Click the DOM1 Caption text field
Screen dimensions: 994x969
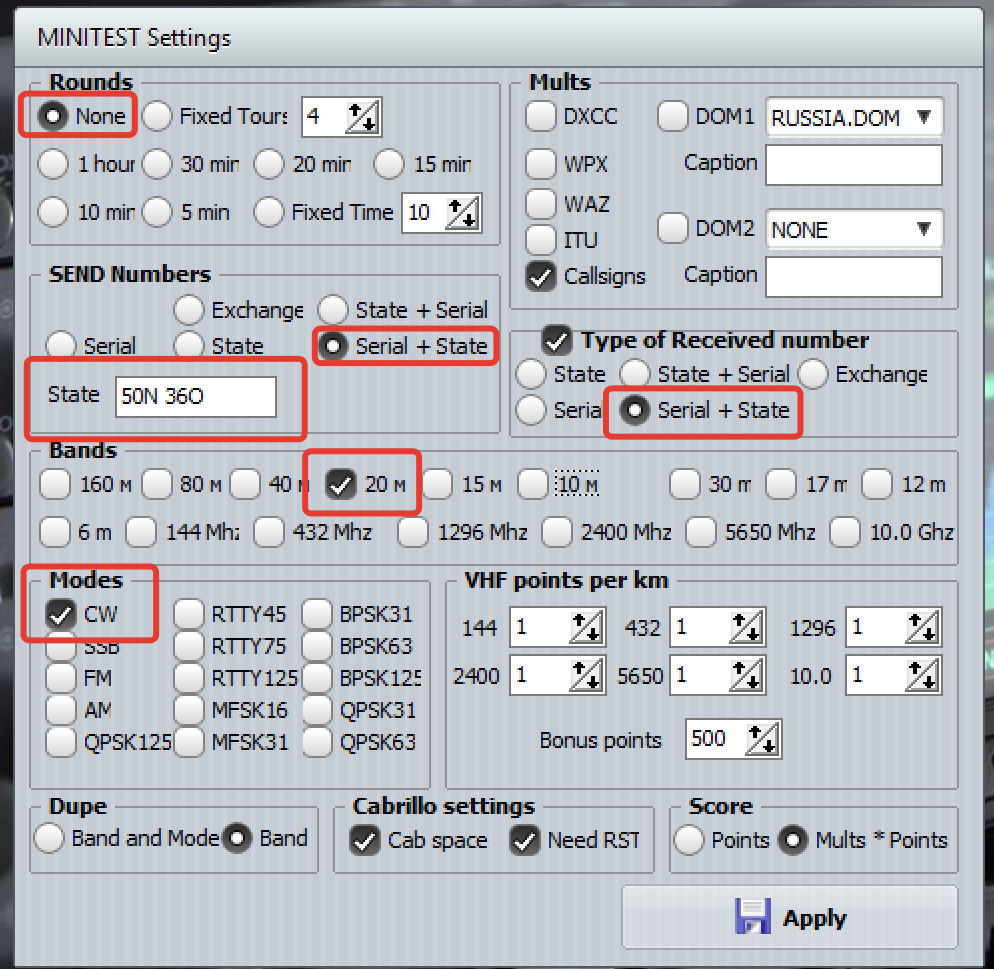(854, 165)
